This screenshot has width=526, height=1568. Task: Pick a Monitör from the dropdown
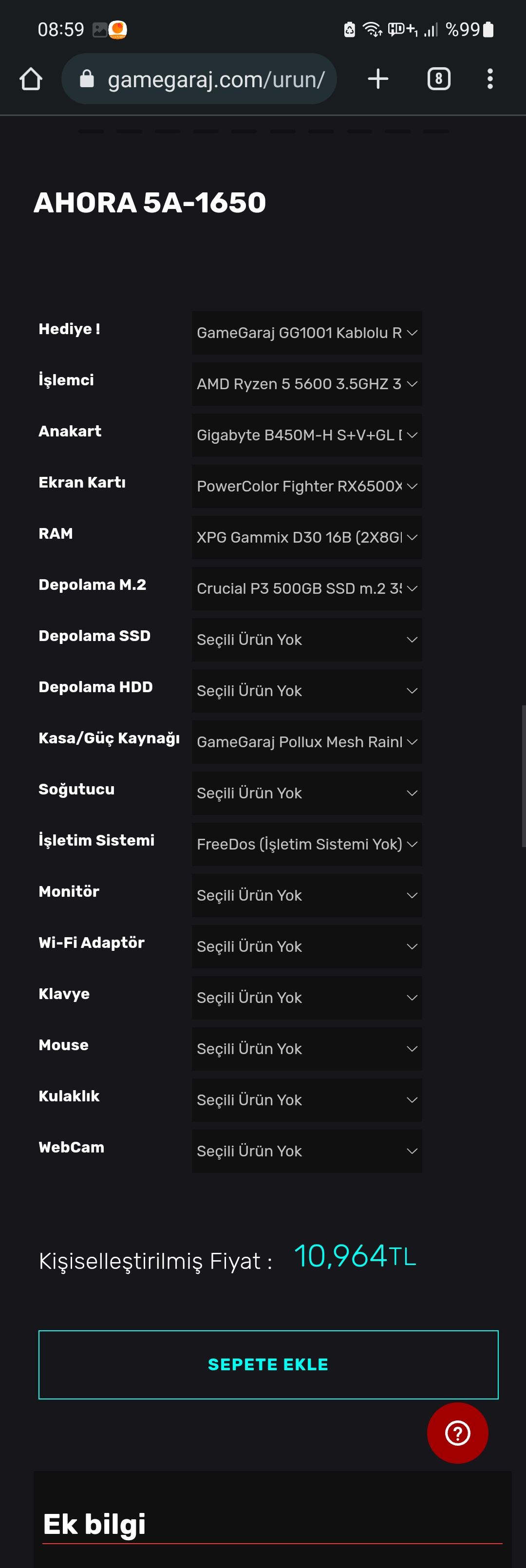coord(306,895)
